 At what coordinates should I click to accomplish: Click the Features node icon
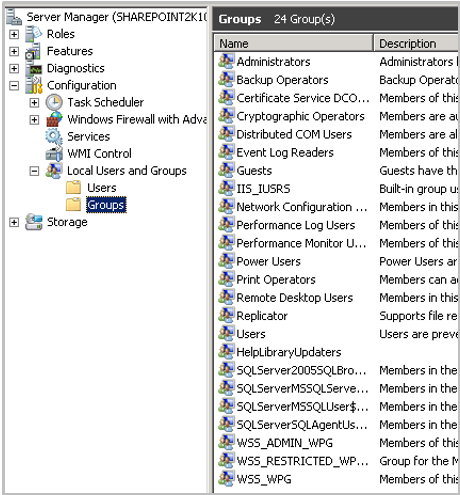coord(33,51)
